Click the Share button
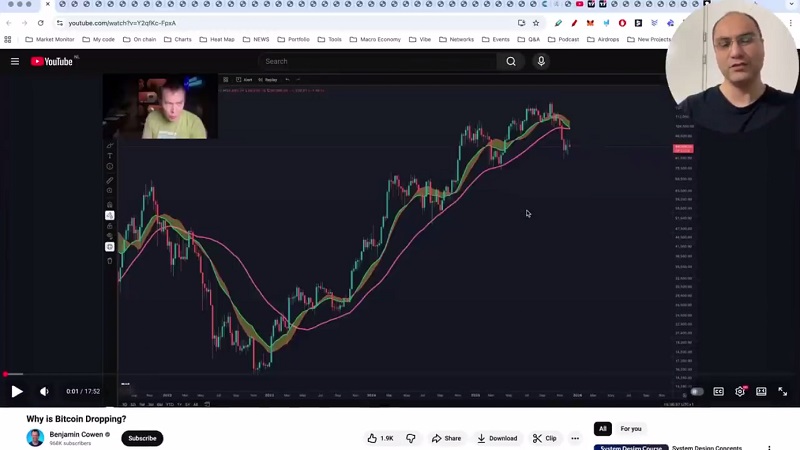The width and height of the screenshot is (800, 450). pyautogui.click(x=446, y=438)
